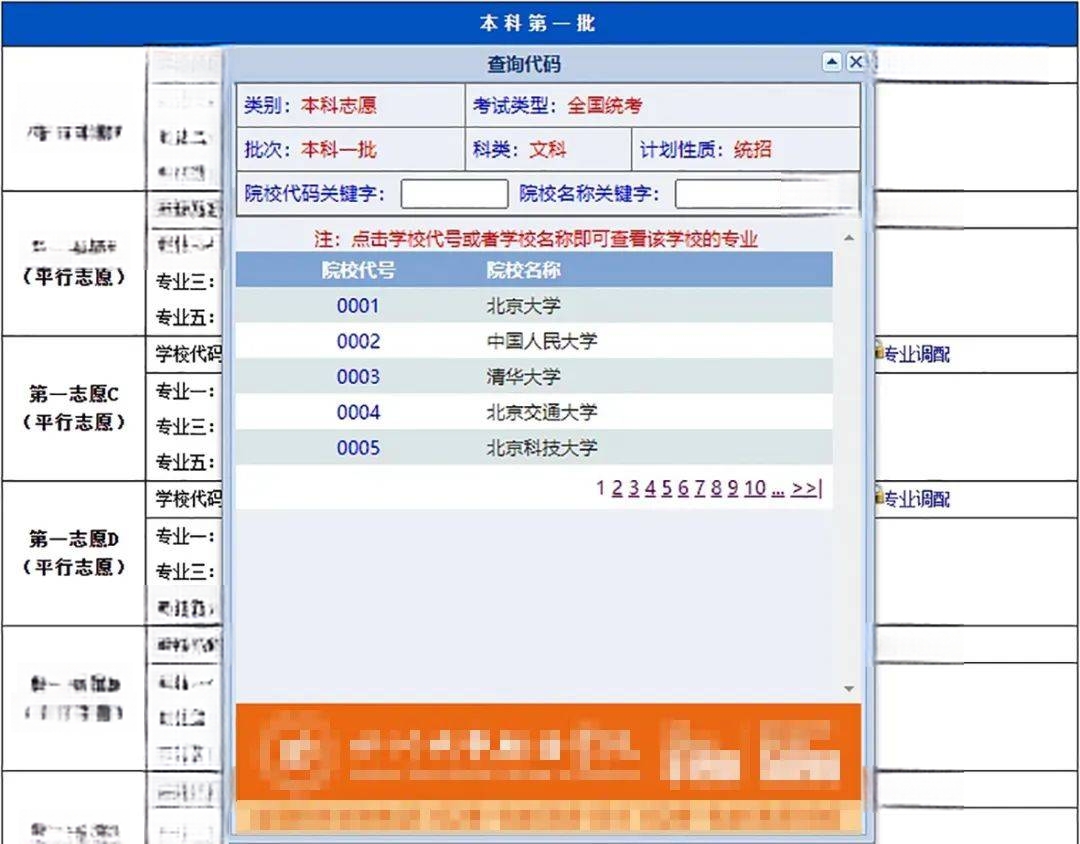Select 北京交通大学 in the school list
This screenshot has width=1080, height=844.
(x=542, y=412)
